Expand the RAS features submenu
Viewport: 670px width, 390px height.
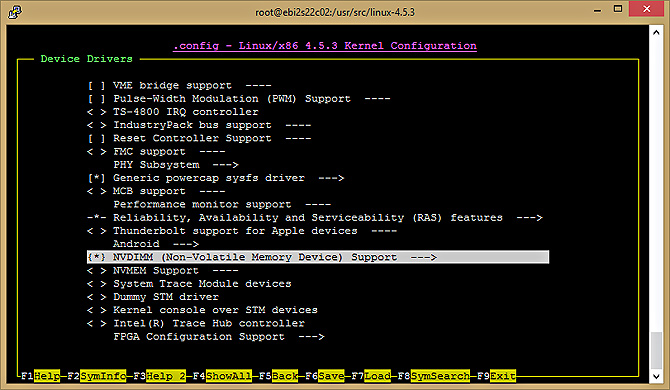pyautogui.click(x=314, y=218)
